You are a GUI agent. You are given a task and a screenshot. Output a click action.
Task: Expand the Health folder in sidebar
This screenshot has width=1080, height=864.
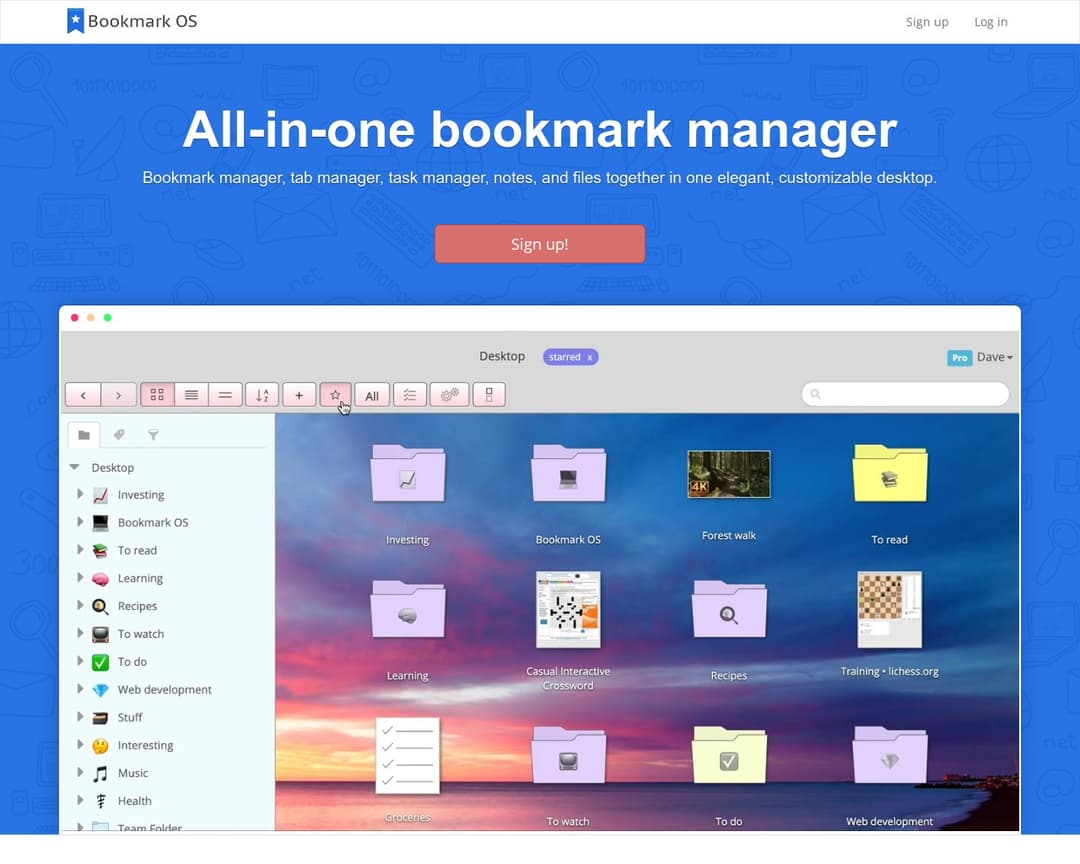(x=80, y=800)
